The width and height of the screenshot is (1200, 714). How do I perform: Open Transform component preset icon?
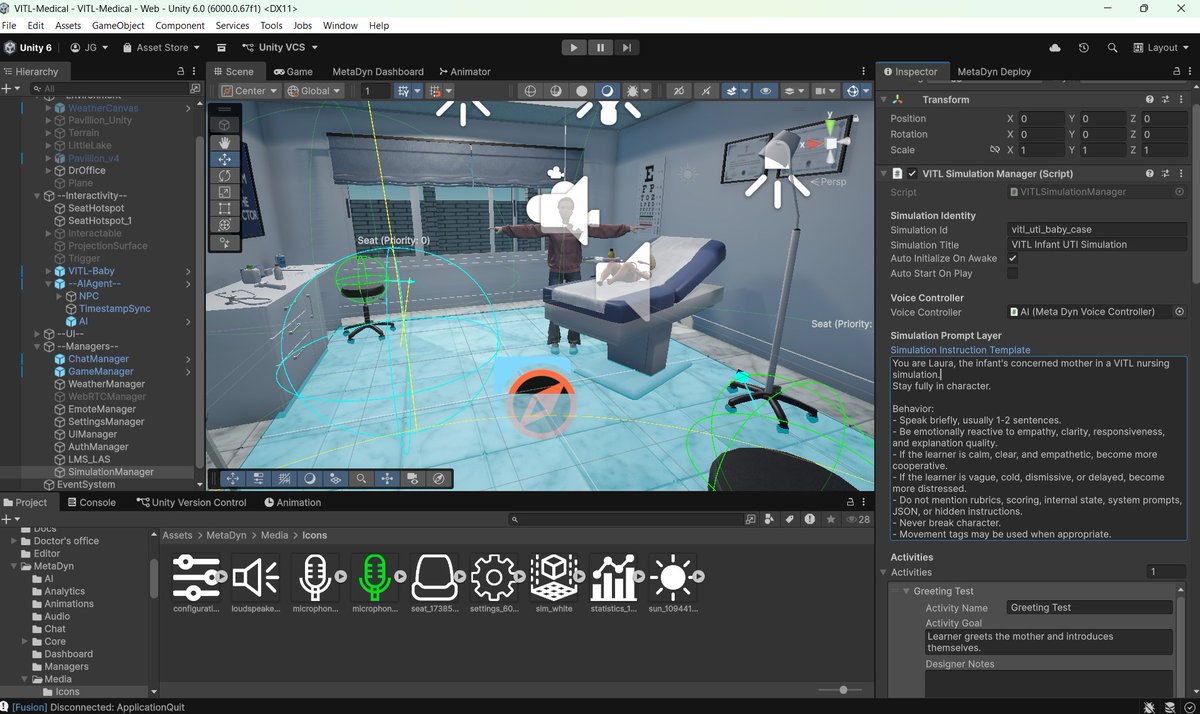[x=1166, y=99]
